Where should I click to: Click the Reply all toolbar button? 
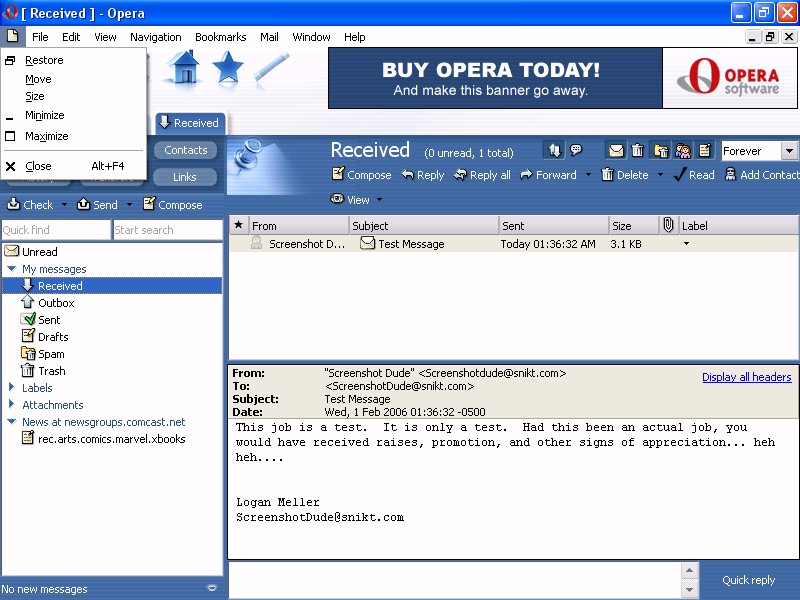tap(482, 174)
